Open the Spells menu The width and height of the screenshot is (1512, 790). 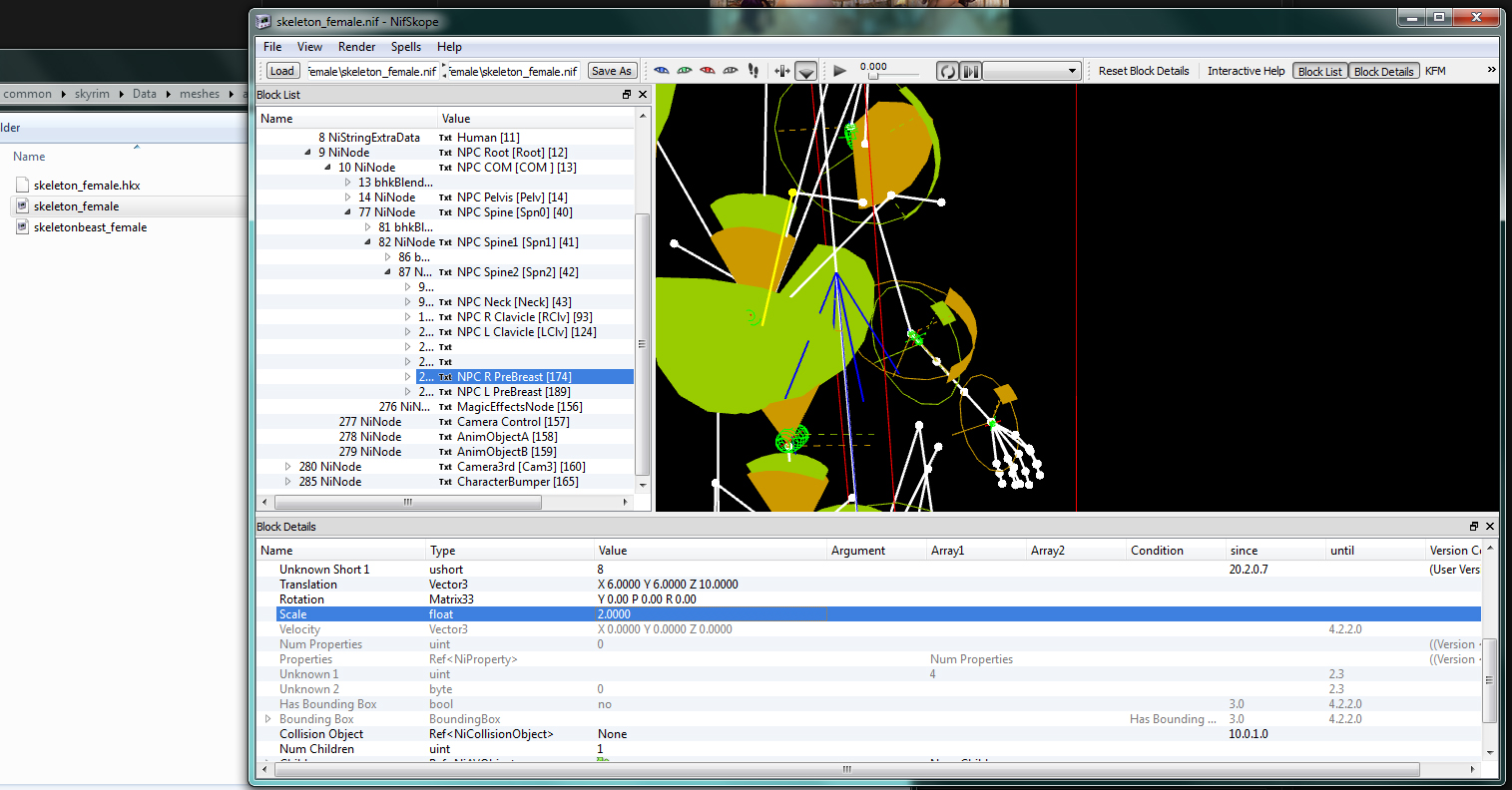click(x=405, y=47)
